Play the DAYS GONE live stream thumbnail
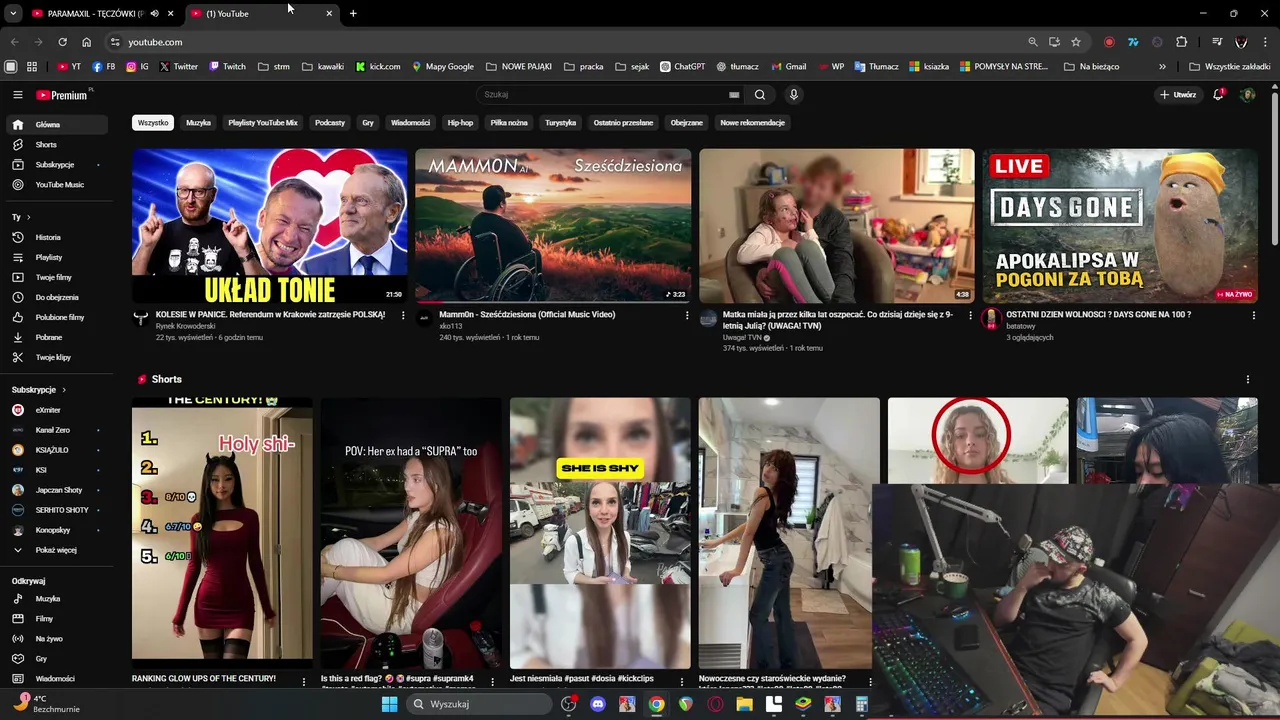Image resolution: width=1280 pixels, height=720 pixels. [1120, 226]
